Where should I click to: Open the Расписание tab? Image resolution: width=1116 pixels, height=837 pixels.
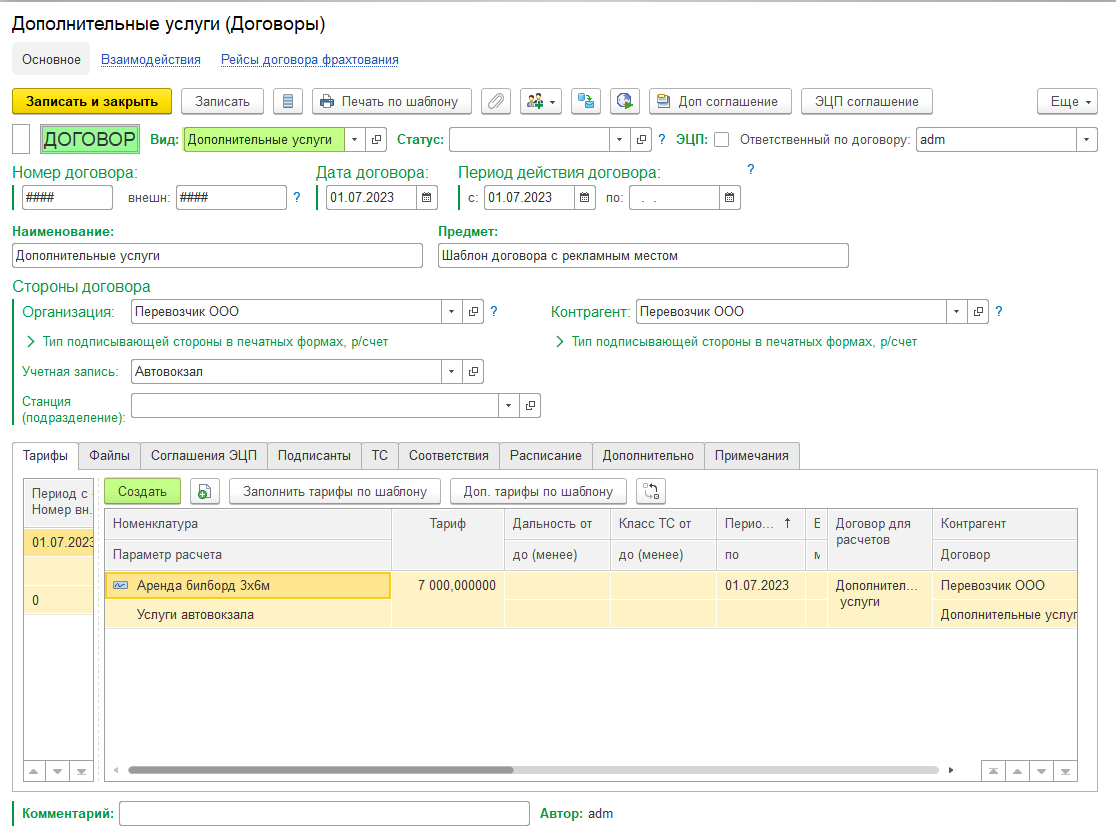545,456
